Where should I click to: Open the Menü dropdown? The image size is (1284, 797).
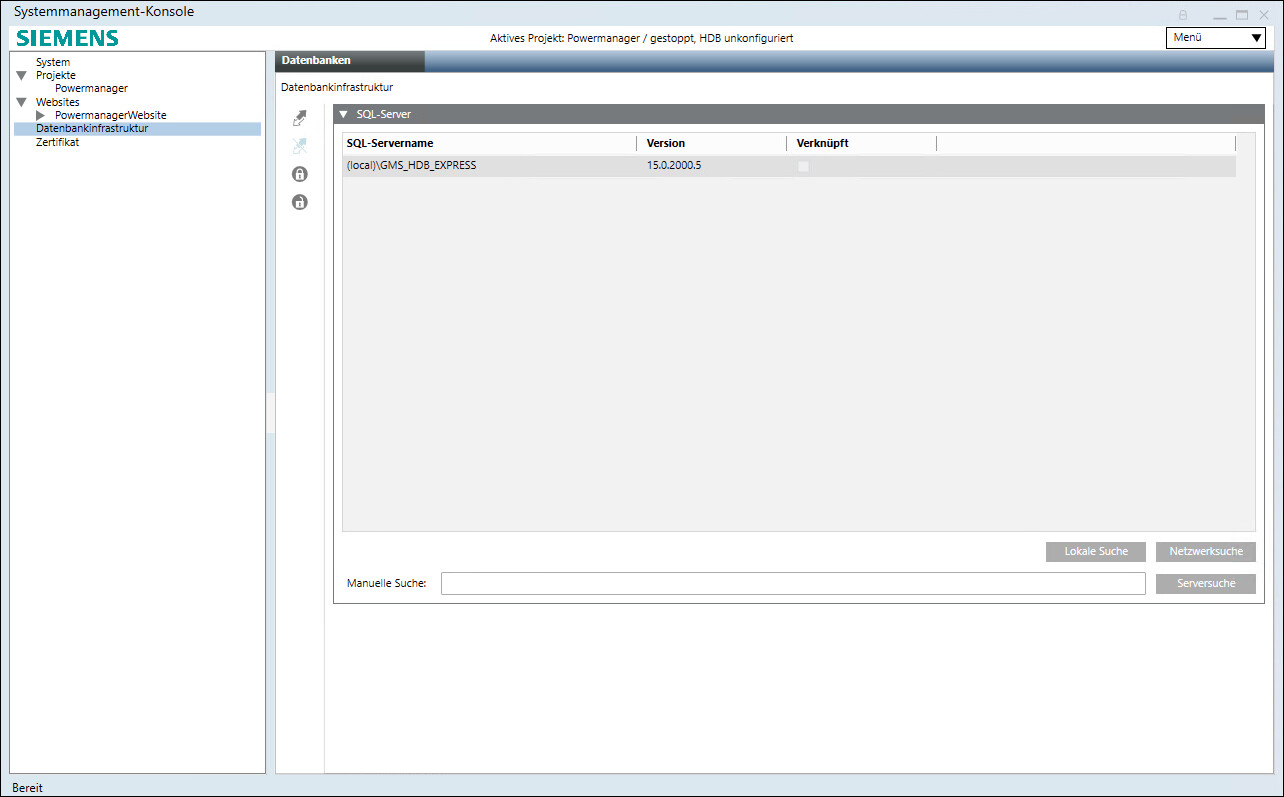[1215, 38]
